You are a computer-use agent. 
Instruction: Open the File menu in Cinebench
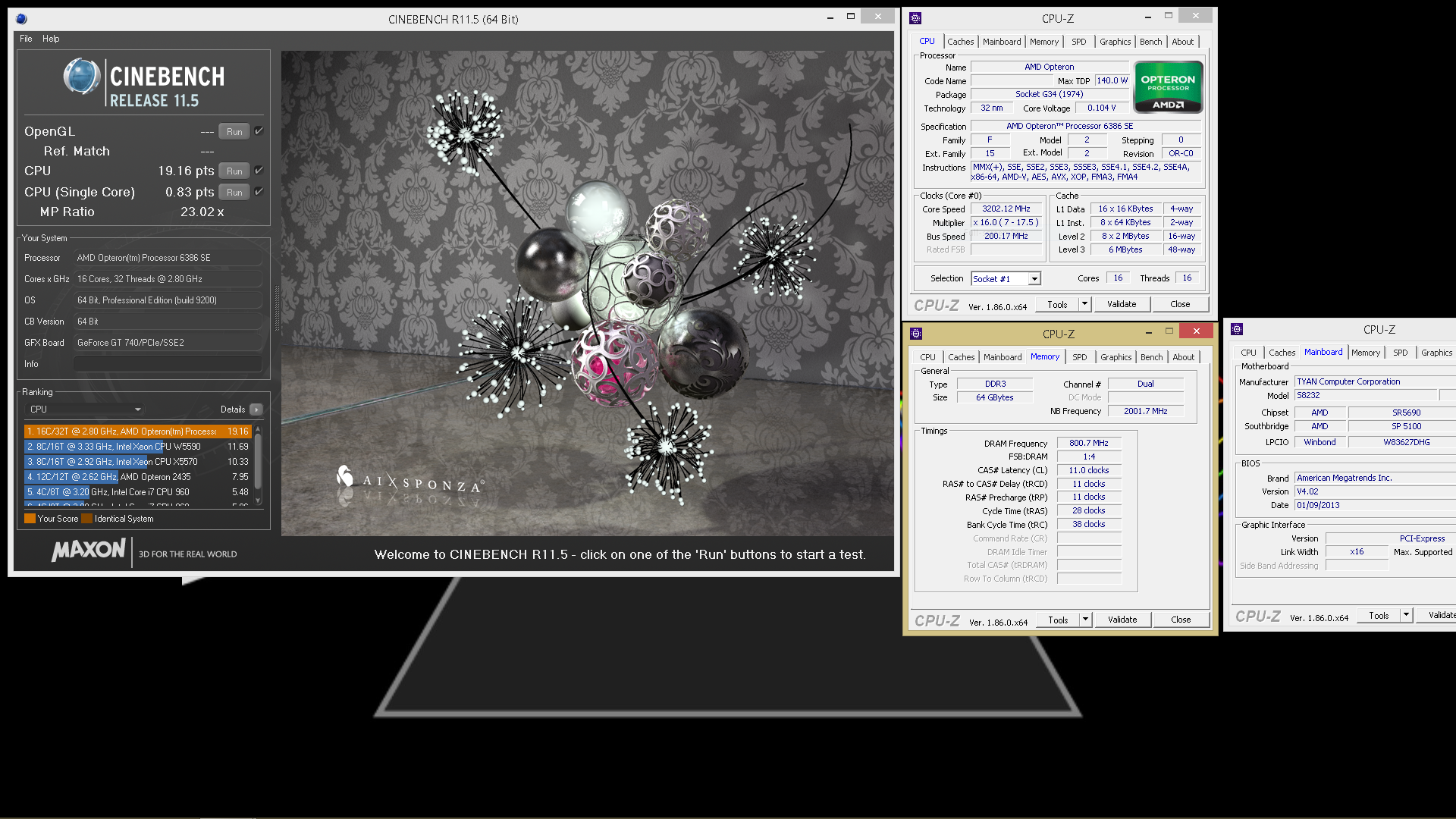point(26,39)
